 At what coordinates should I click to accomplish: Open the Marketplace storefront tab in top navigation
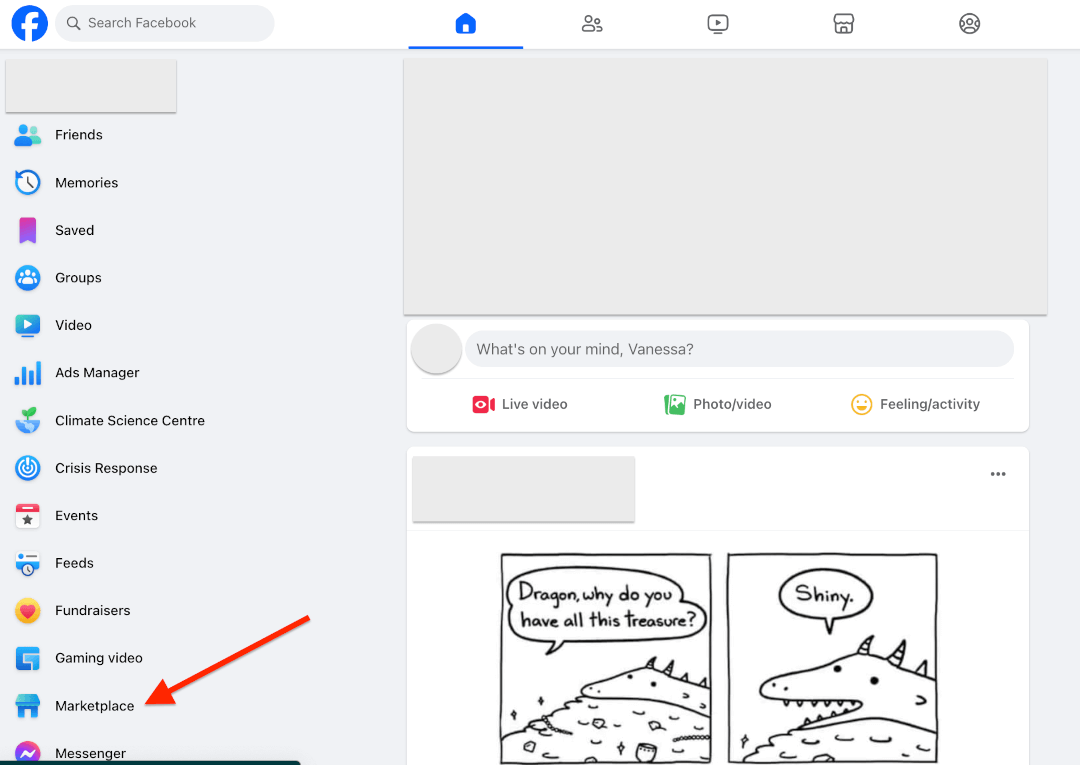point(843,24)
